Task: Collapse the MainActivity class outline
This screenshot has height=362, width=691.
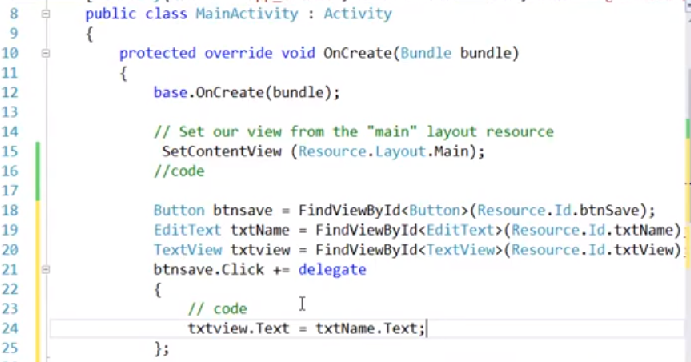Action: pos(45,14)
